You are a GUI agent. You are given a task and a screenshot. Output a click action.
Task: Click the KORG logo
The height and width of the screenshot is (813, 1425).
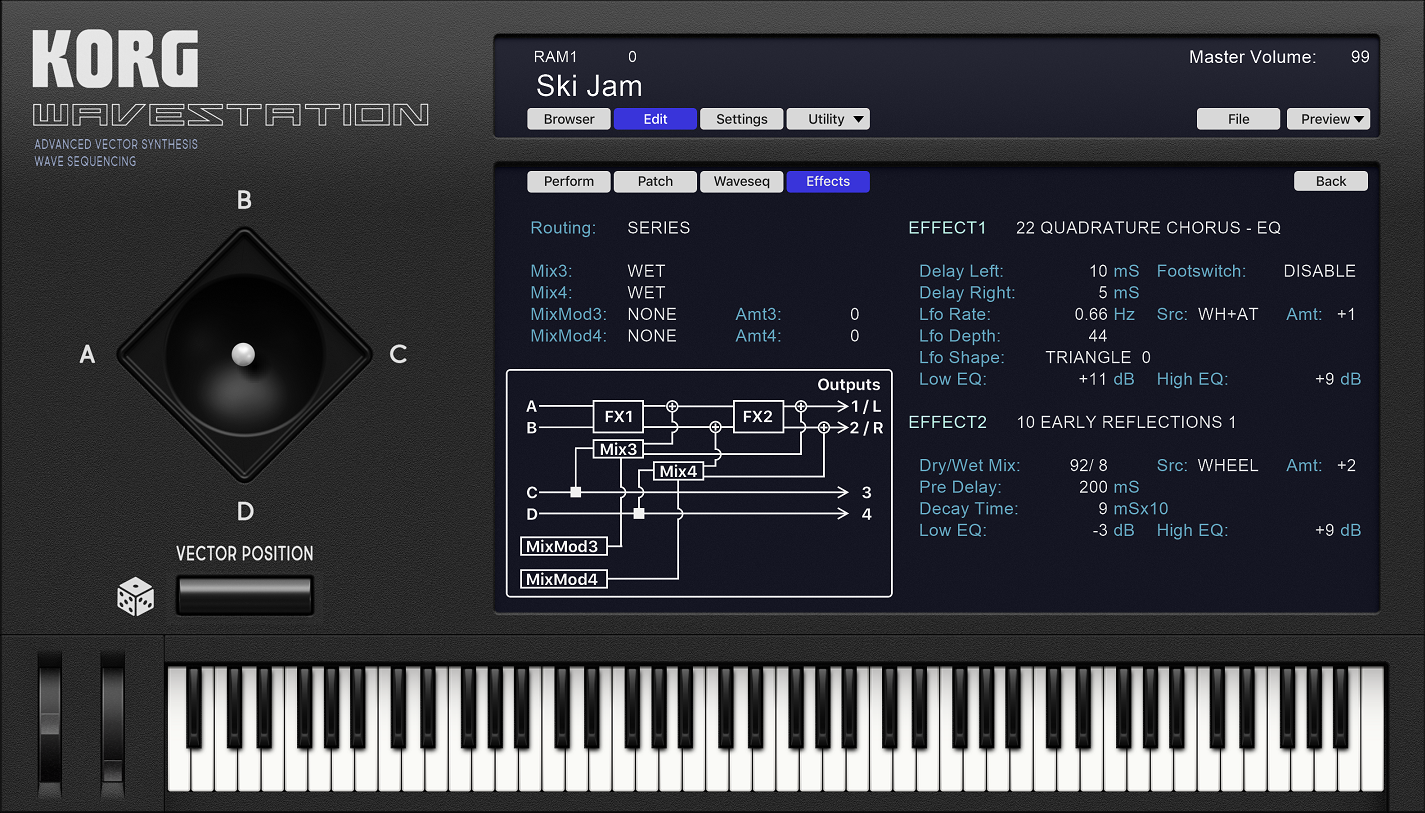click(x=115, y=58)
